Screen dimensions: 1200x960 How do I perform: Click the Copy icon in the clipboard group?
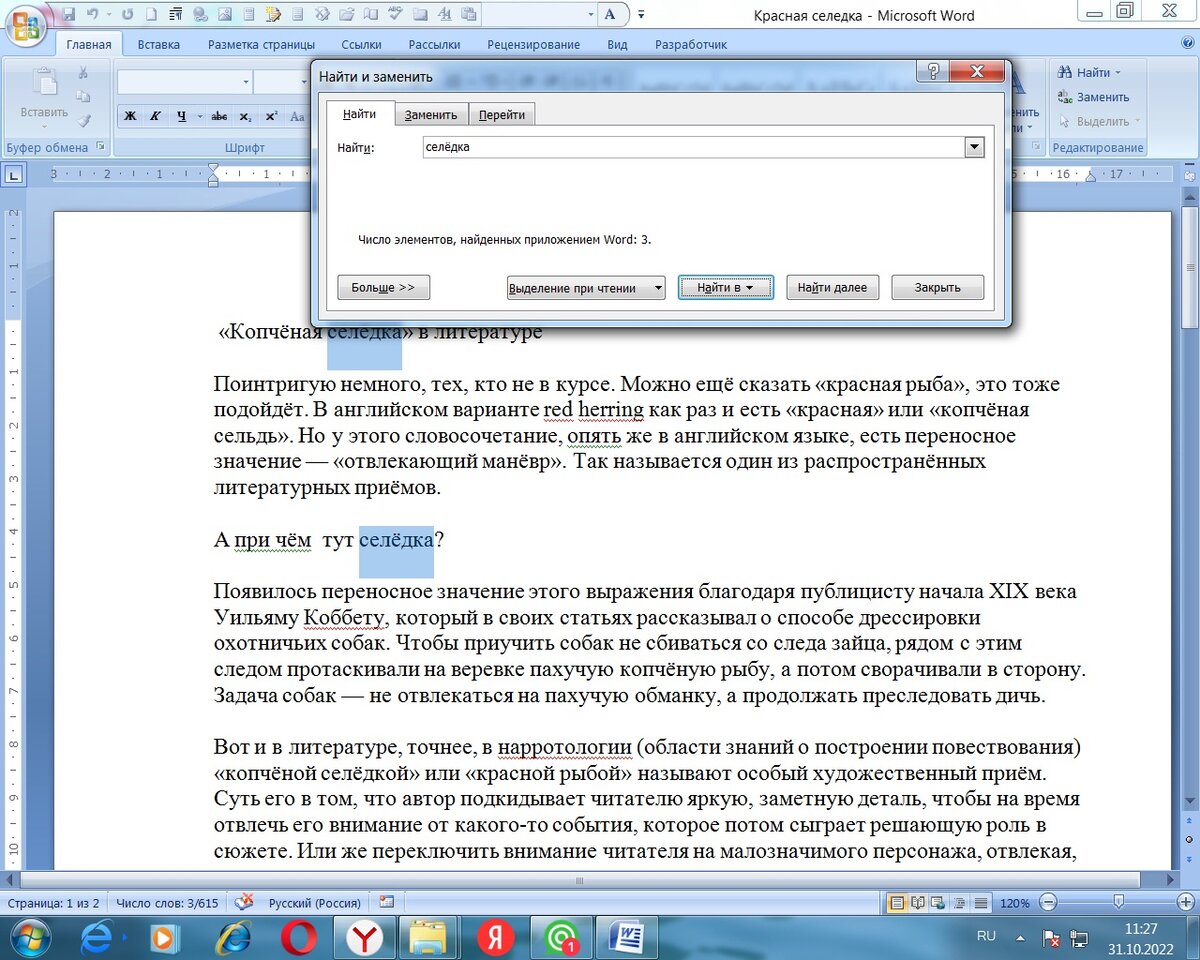click(x=84, y=96)
